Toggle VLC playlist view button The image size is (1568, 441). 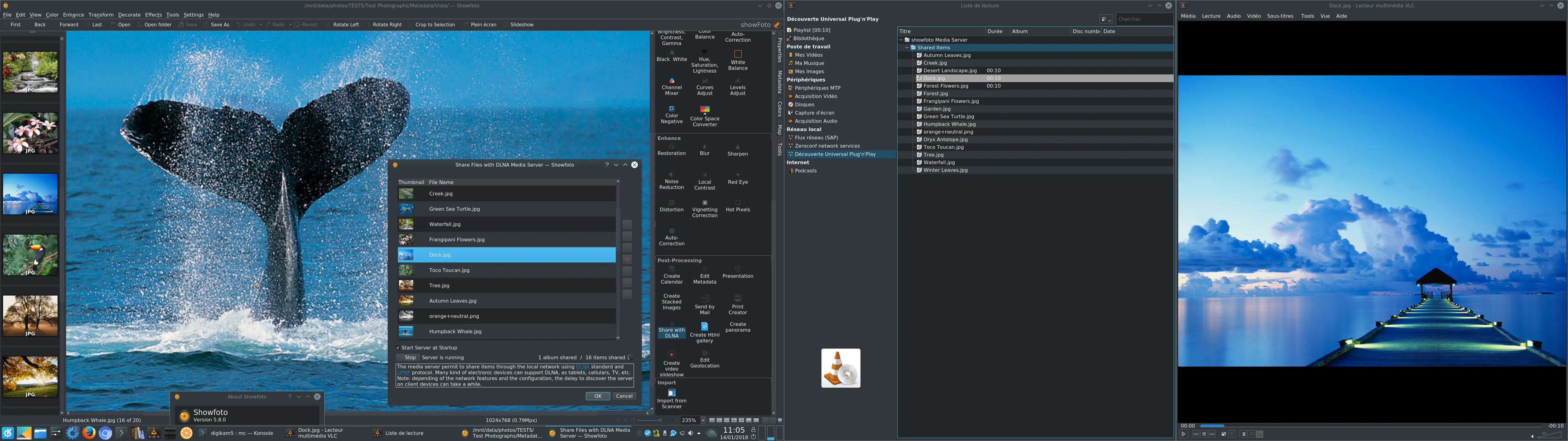click(x=1244, y=434)
